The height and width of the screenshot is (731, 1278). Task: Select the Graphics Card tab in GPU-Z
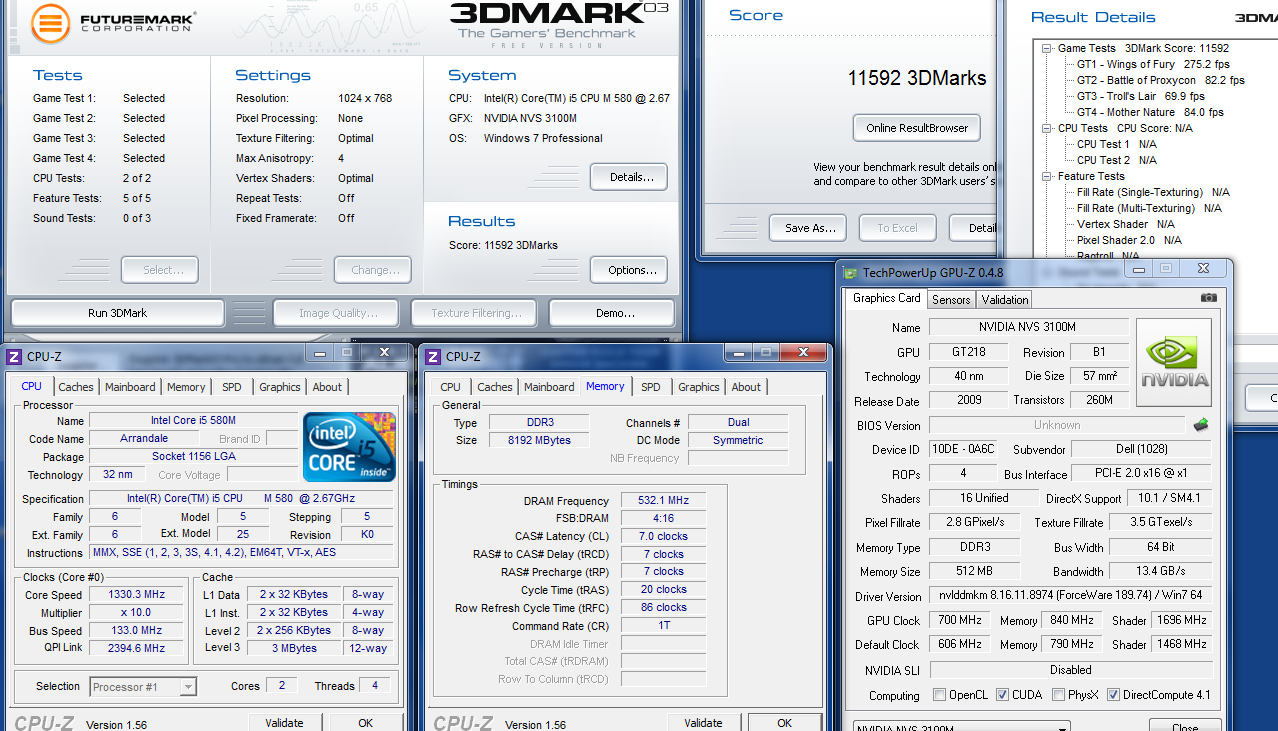click(x=886, y=298)
